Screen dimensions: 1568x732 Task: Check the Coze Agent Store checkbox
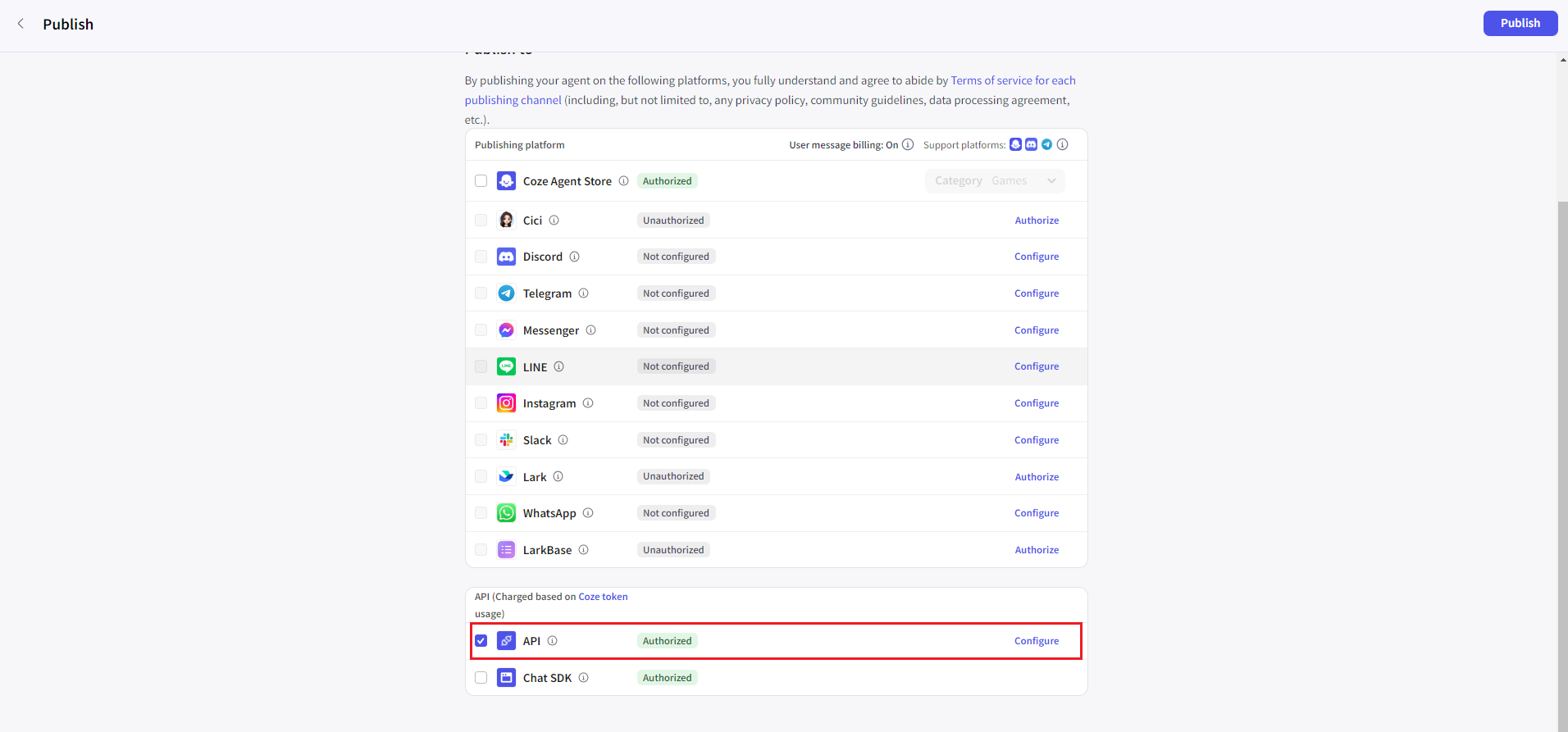point(481,181)
